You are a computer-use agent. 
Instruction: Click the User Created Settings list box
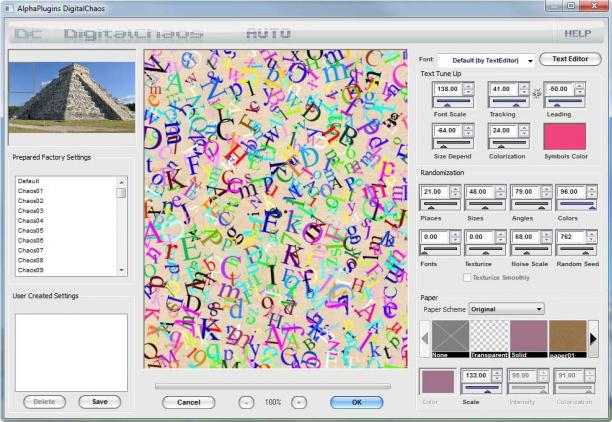tap(71, 353)
